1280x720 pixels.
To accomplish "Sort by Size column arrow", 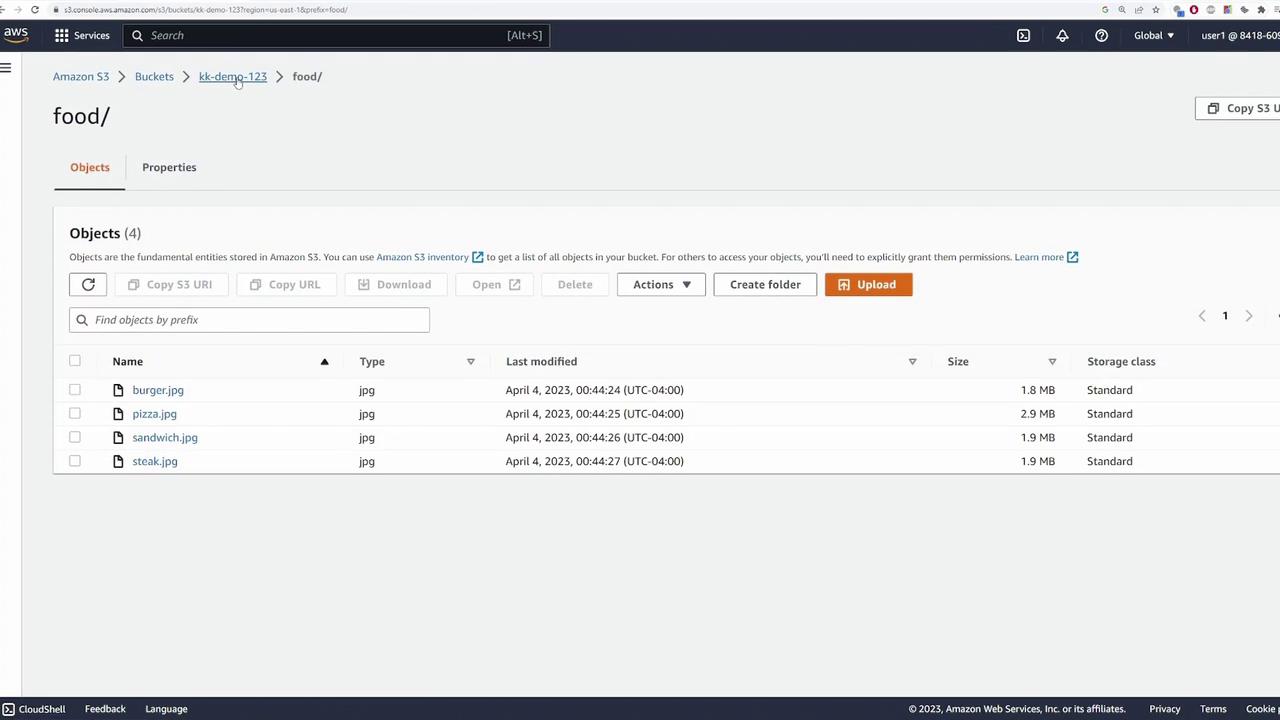I will 1052,361.
